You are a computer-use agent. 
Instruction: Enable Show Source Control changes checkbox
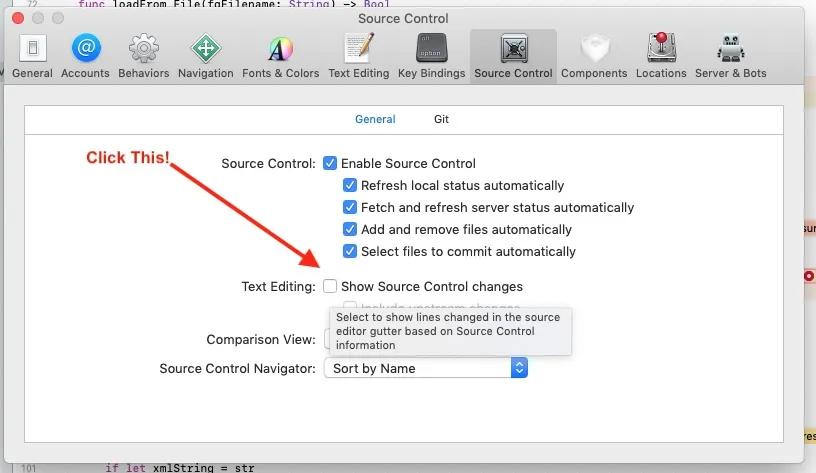pyautogui.click(x=330, y=286)
